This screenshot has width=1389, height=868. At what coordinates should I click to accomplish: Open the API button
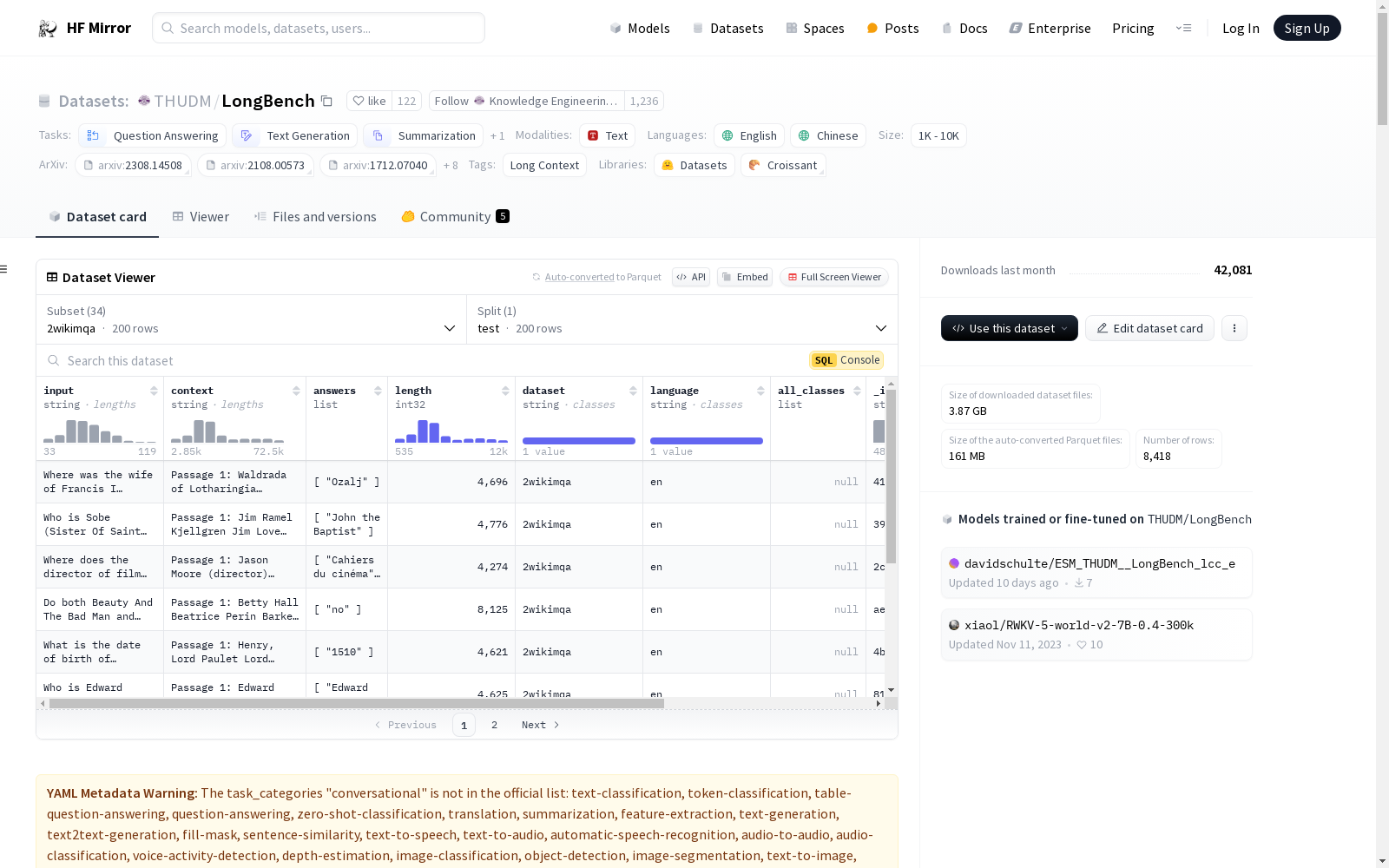691,277
